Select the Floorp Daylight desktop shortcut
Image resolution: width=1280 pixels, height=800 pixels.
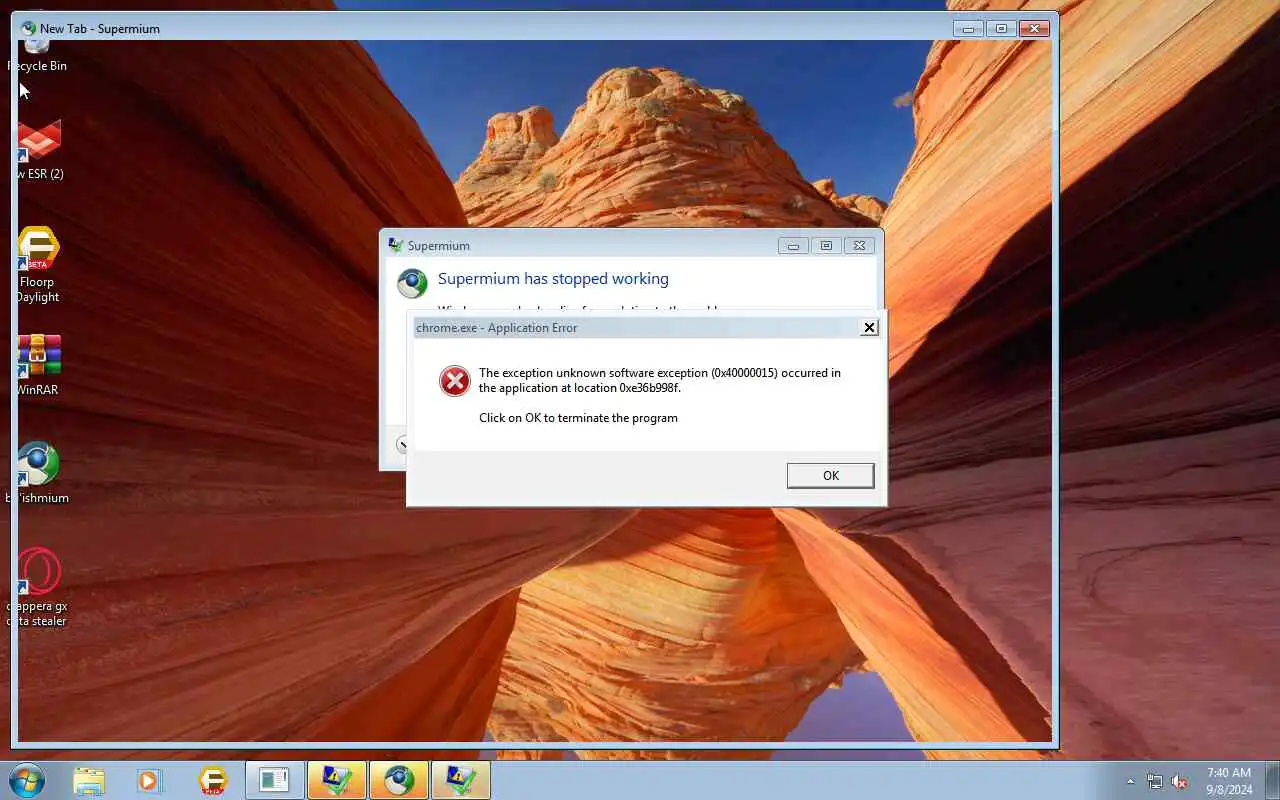pos(38,265)
